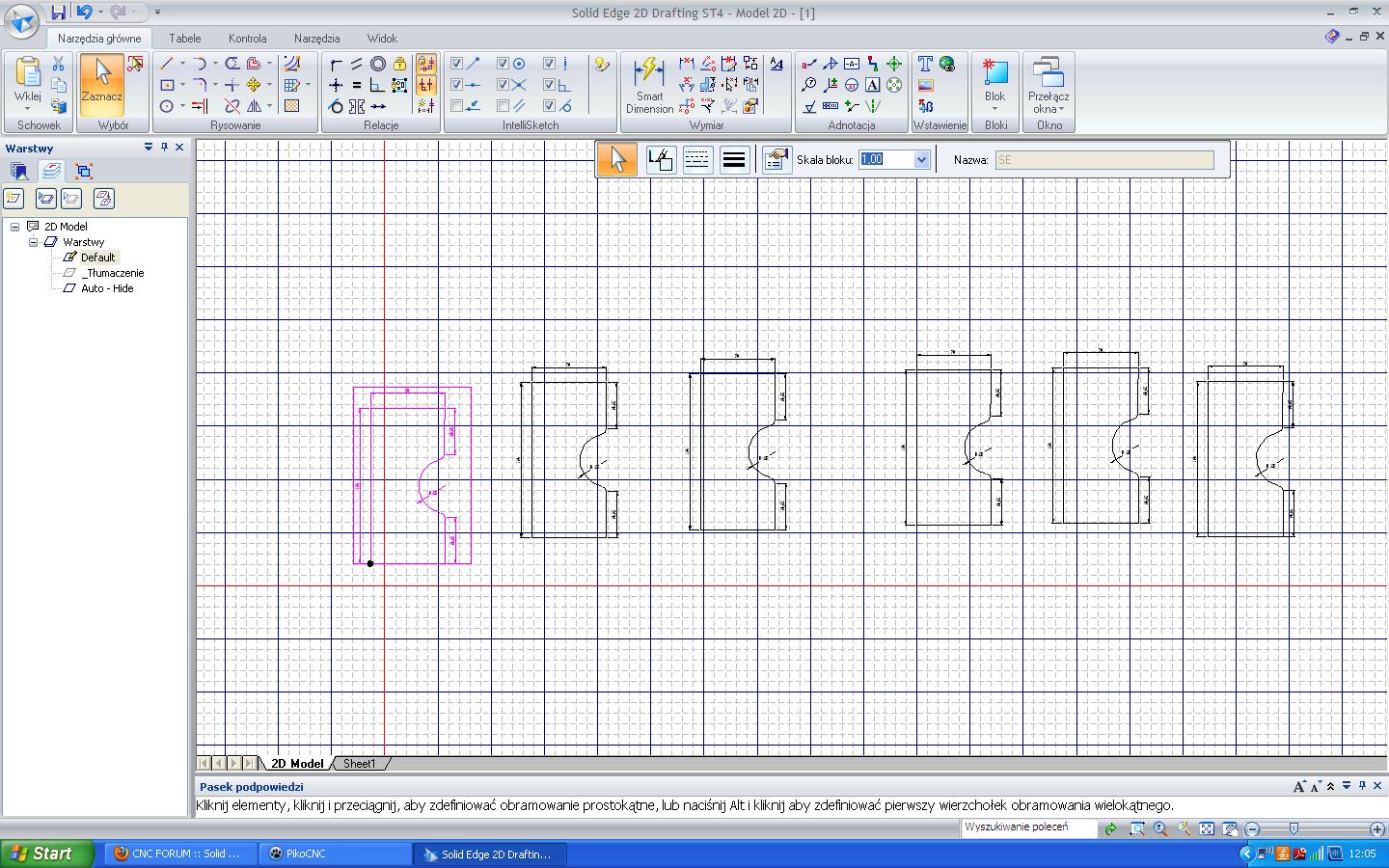Click the Zaznacz select button
The height and width of the screenshot is (868, 1389).
[101, 85]
